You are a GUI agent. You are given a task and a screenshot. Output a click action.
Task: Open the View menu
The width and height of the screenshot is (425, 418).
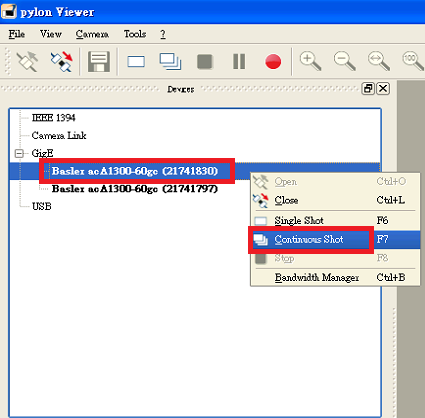point(51,34)
